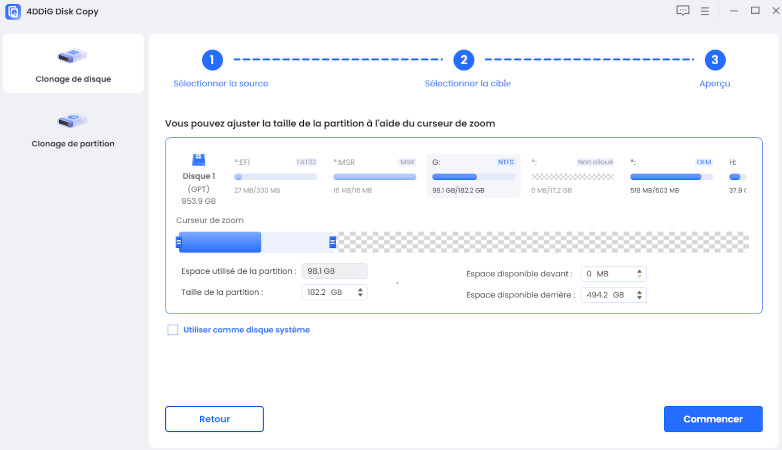
Task: Go to step 3 circle
Action: pos(715,60)
